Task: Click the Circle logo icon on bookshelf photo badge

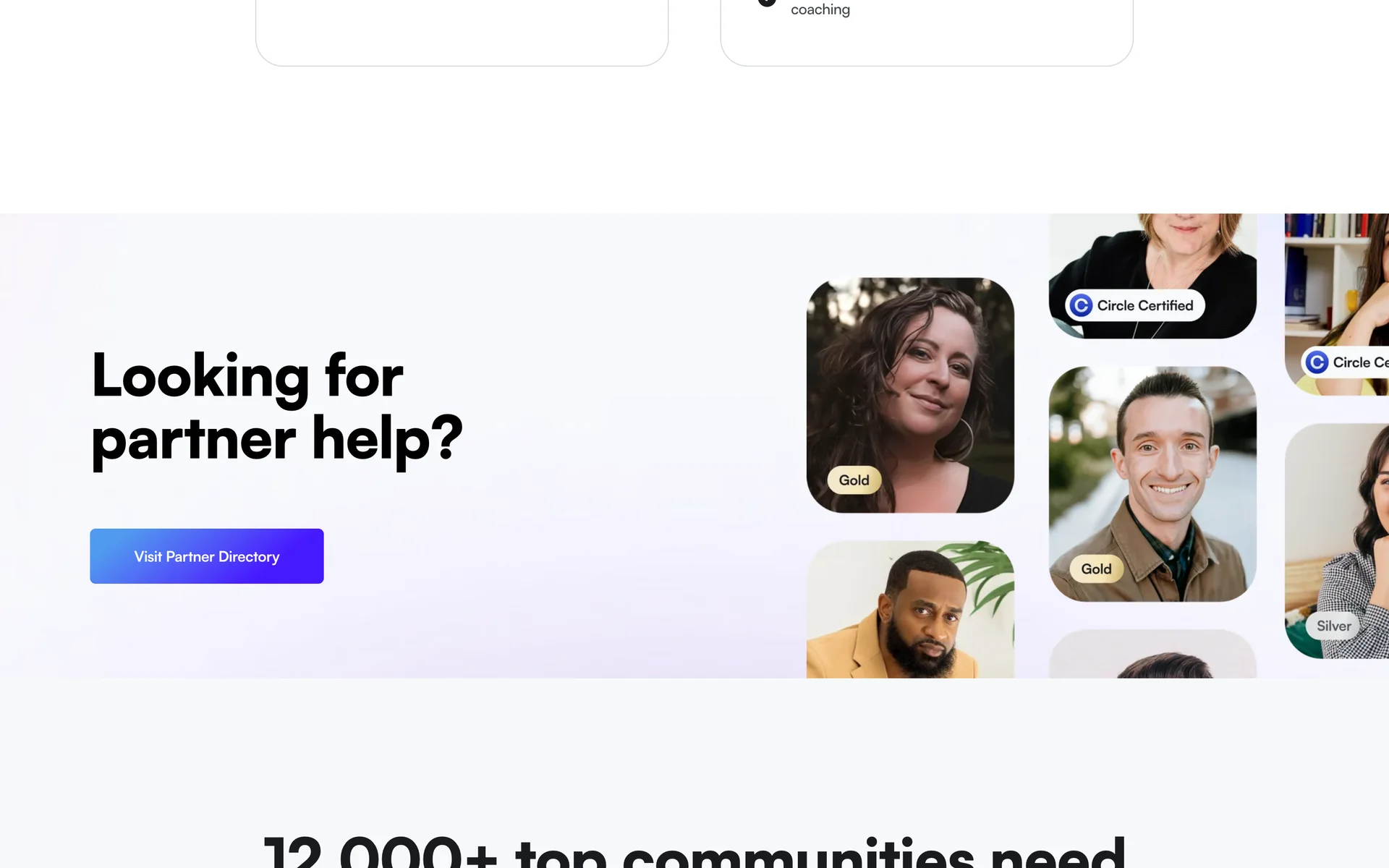Action: 1317,362
